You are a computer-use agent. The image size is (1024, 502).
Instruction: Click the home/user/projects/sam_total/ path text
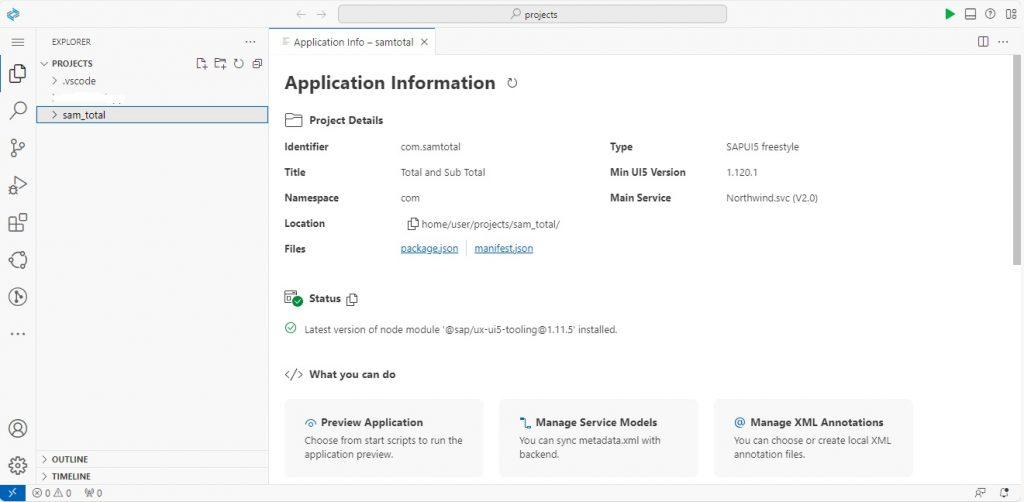pyautogui.click(x=490, y=224)
